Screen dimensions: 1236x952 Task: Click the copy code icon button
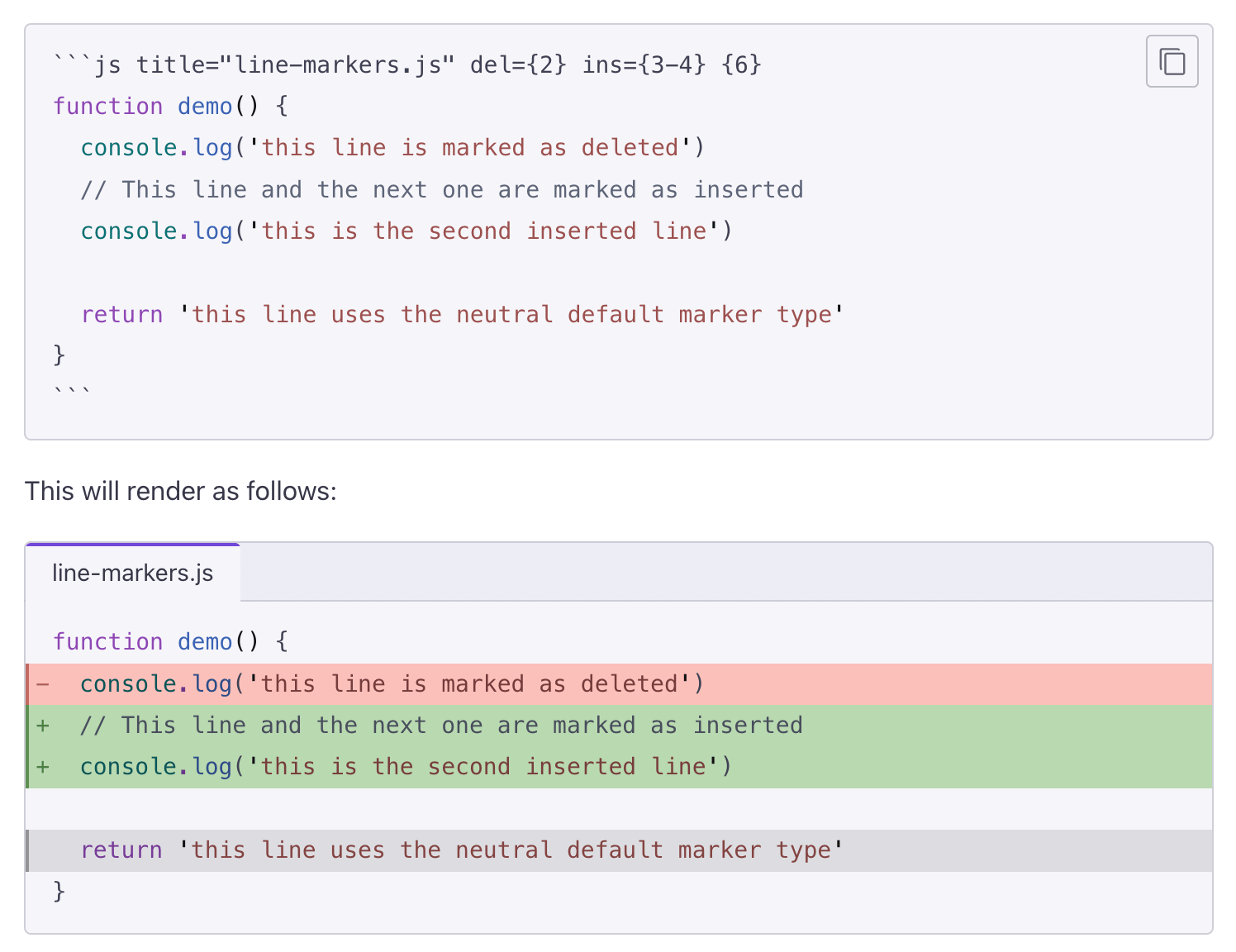1172,62
